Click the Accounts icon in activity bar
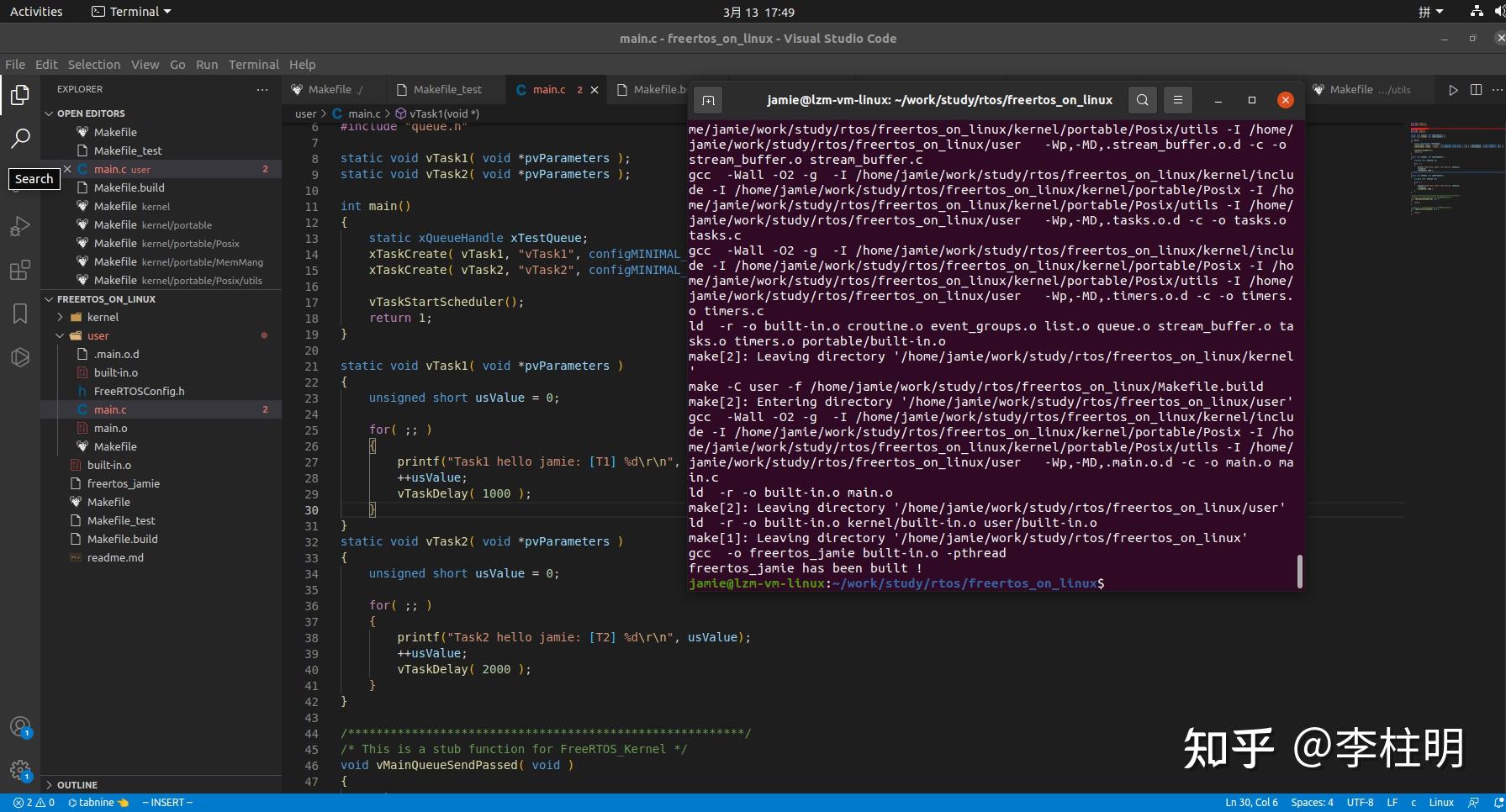This screenshot has height=812, width=1506. [x=20, y=727]
